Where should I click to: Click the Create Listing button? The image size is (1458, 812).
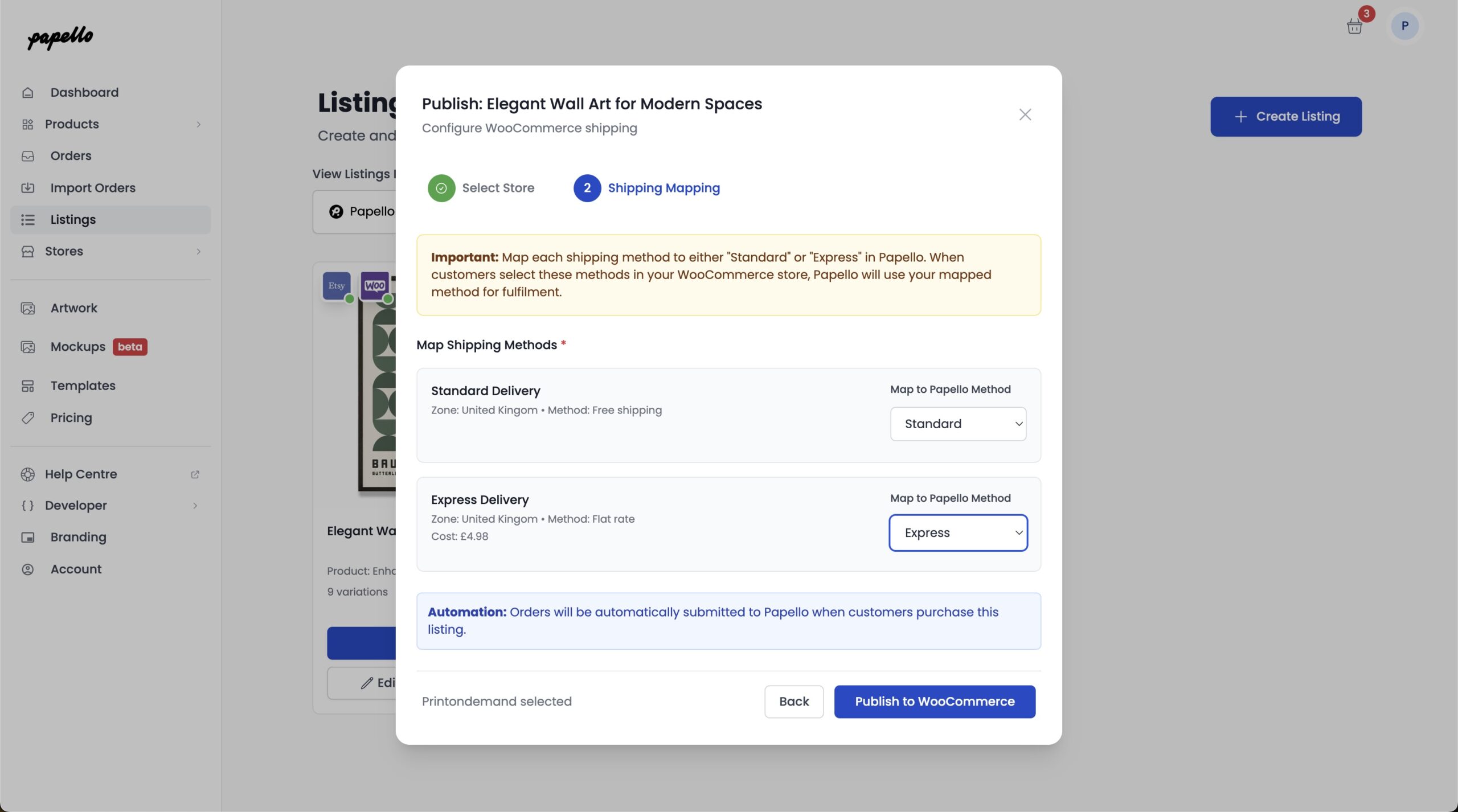[1285, 117]
